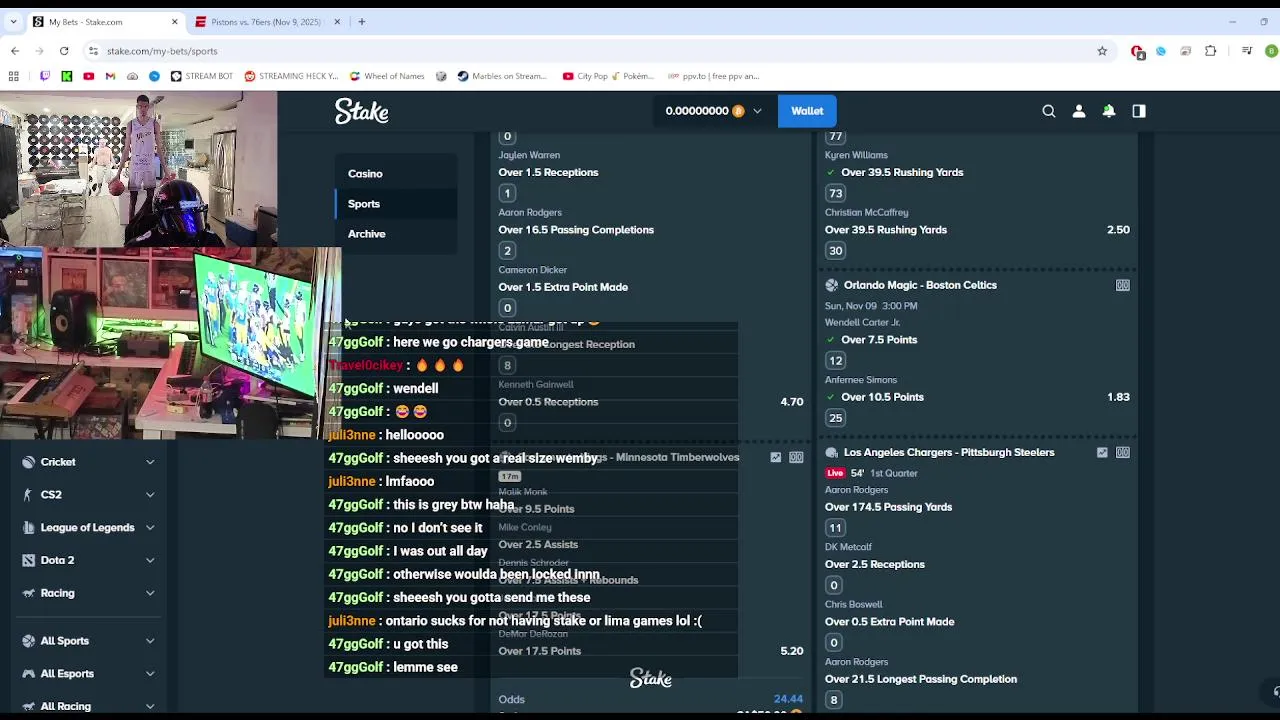1280x720 pixels.
Task: Click the football helmet icon beside Los Angeles Chargers
Action: [831, 452]
